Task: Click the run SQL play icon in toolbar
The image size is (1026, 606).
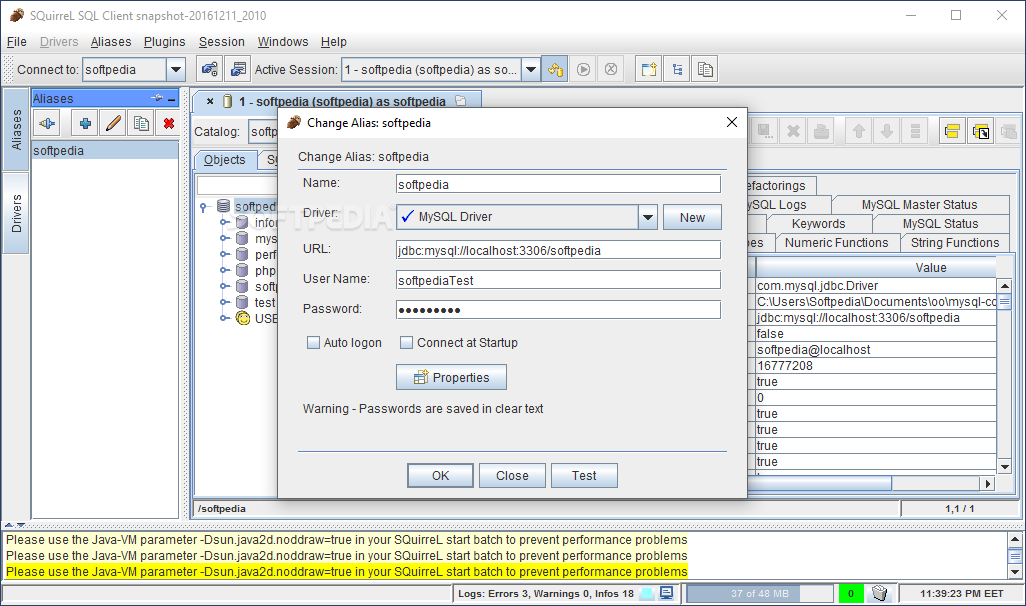Action: tap(584, 69)
